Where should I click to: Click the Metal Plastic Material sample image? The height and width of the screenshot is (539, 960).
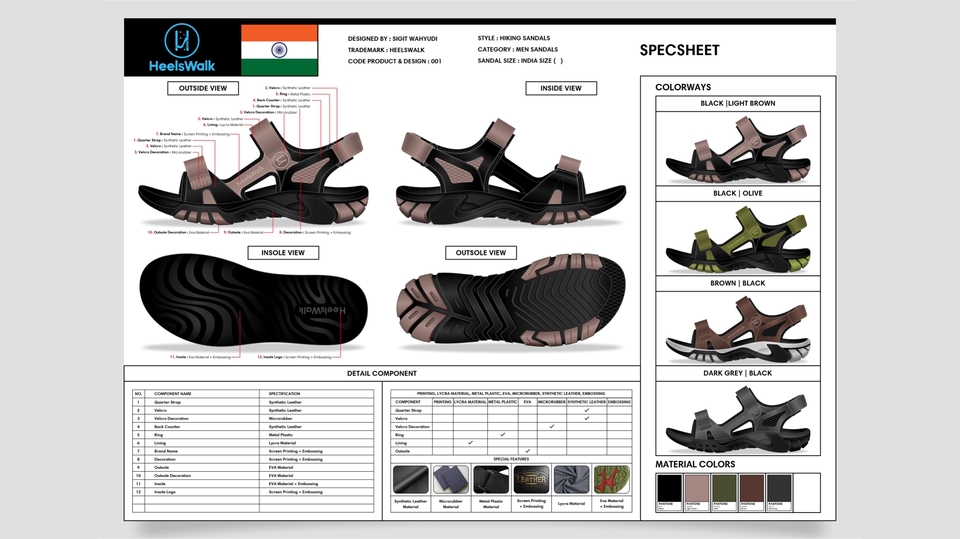[490, 481]
